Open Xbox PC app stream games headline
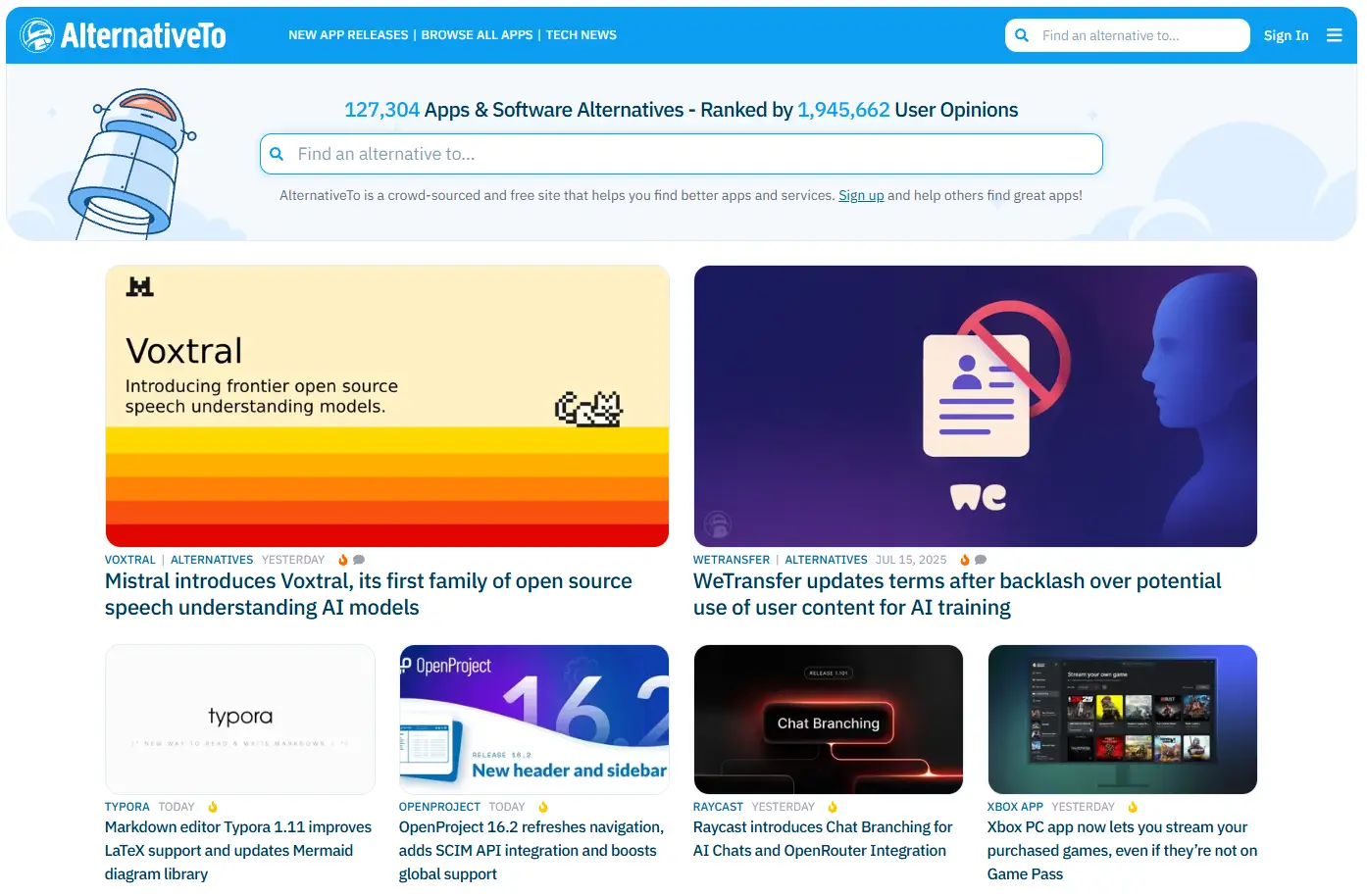This screenshot has width=1367, height=896. 1122,850
